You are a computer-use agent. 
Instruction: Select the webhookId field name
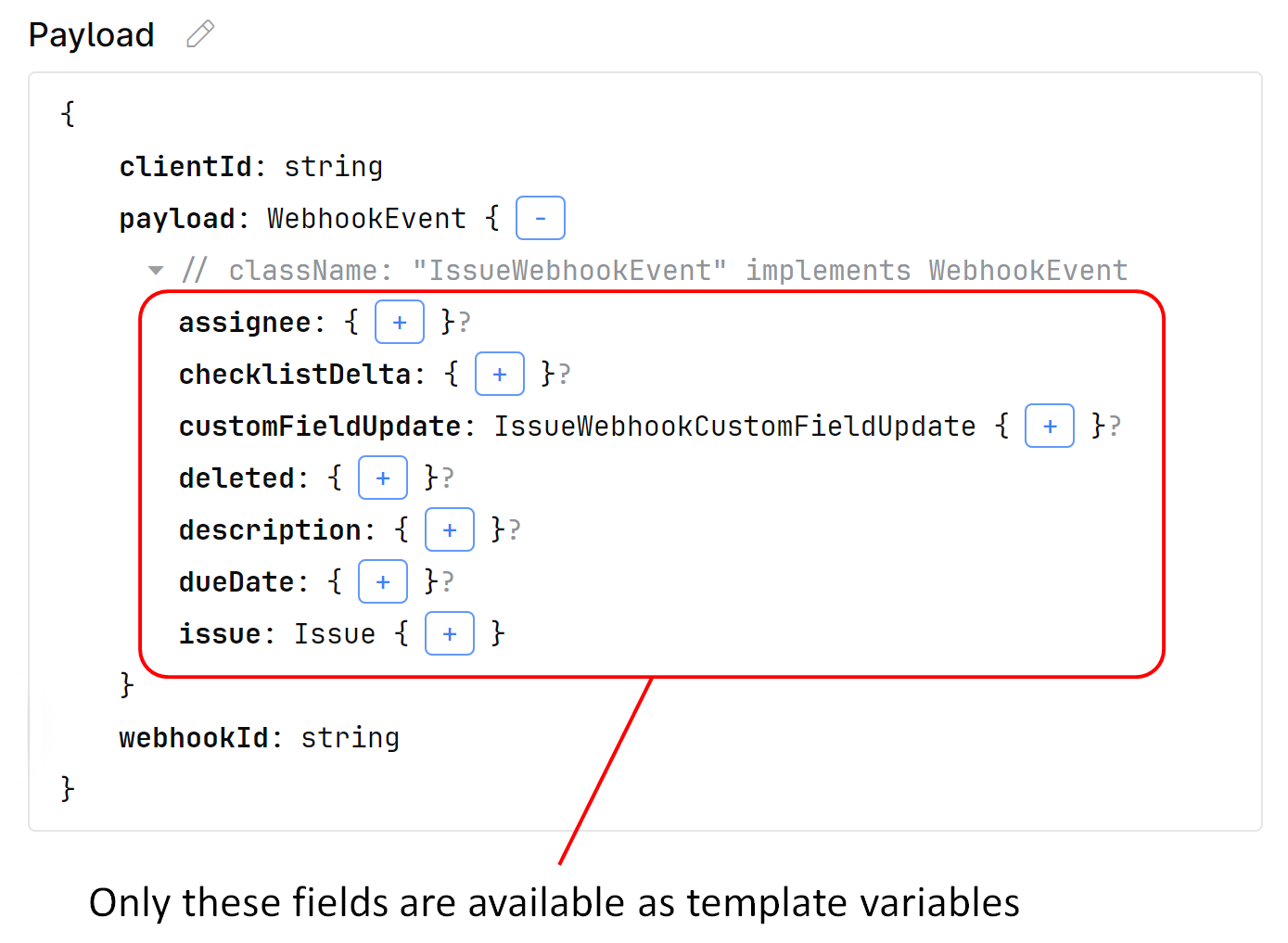[x=193, y=737]
